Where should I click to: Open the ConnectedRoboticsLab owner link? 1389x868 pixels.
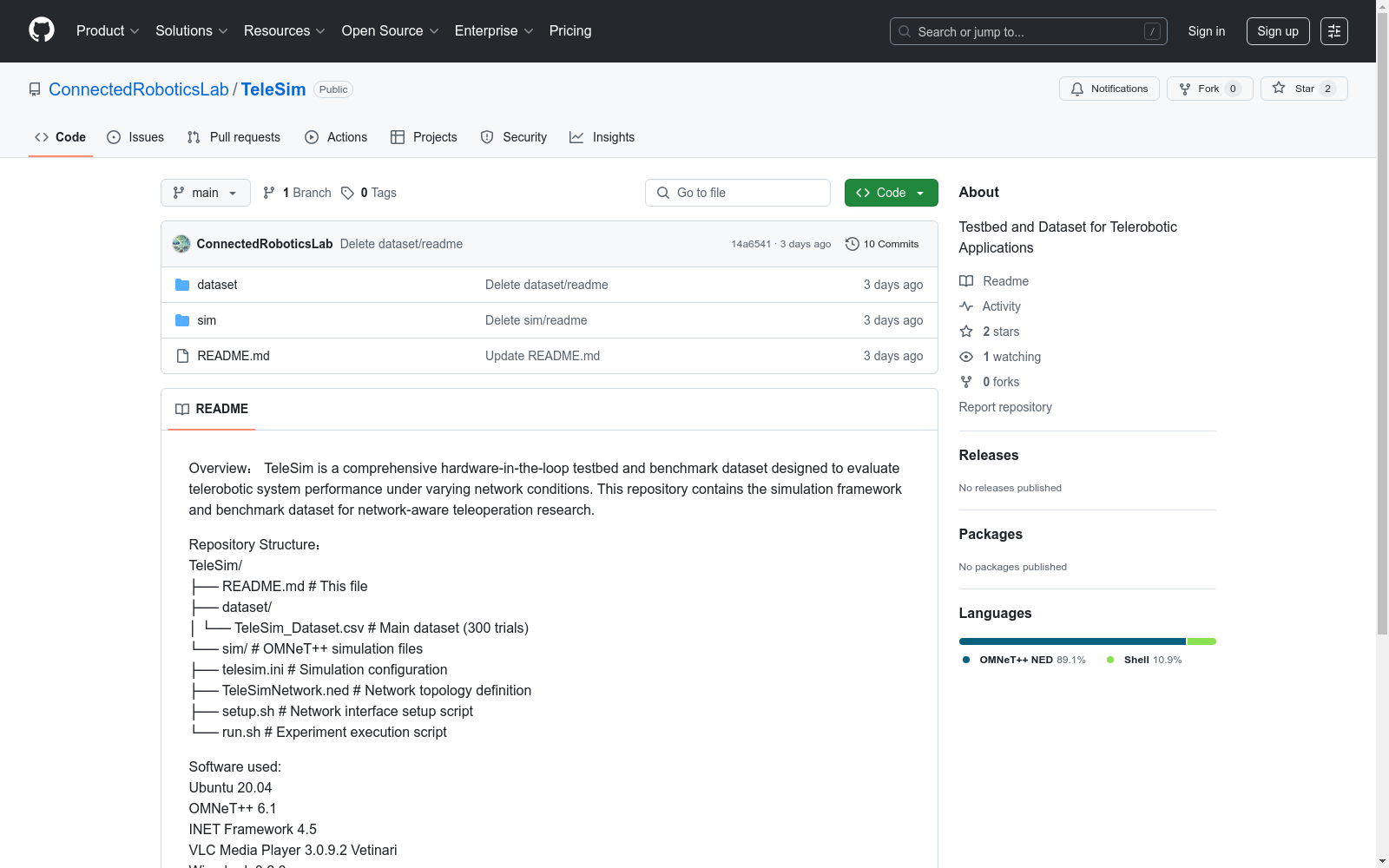point(139,89)
